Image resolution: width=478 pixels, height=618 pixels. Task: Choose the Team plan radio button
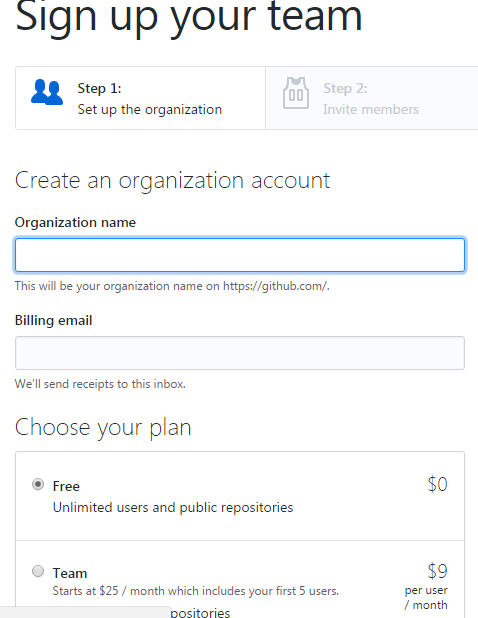point(38,571)
